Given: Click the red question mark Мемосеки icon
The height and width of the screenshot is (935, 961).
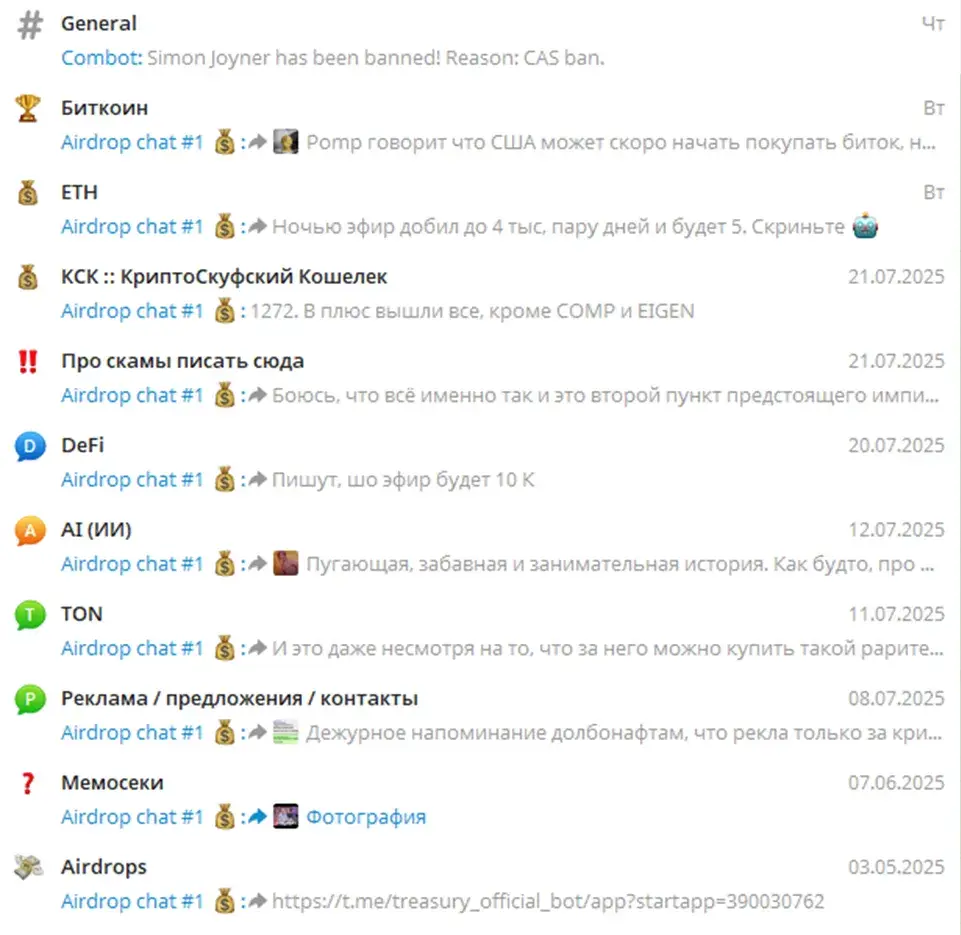Looking at the screenshot, I should point(28,783).
